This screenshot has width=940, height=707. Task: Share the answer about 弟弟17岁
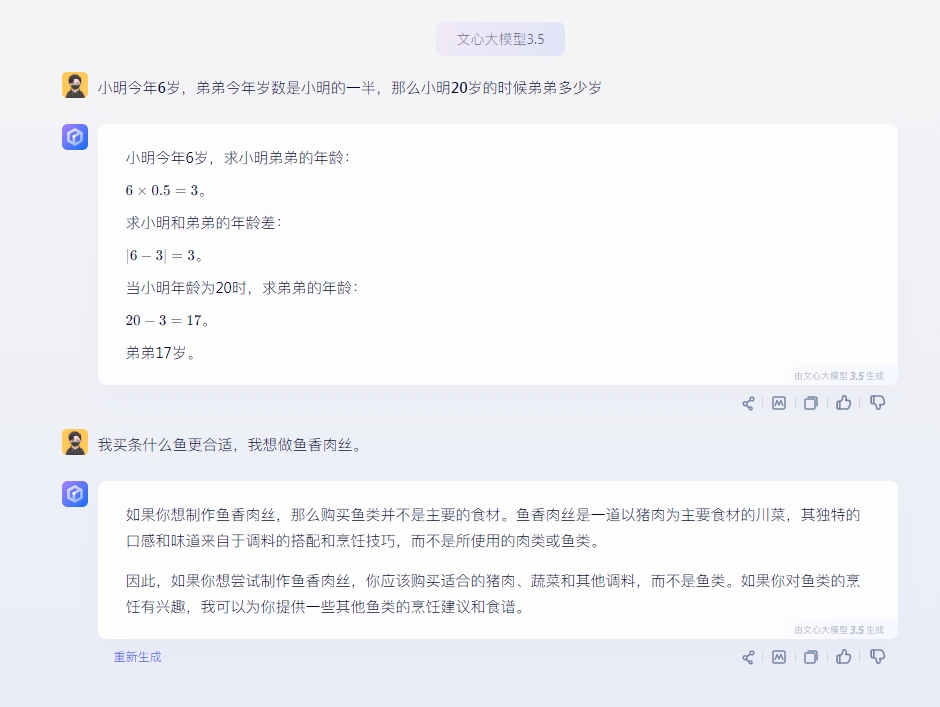coord(748,404)
